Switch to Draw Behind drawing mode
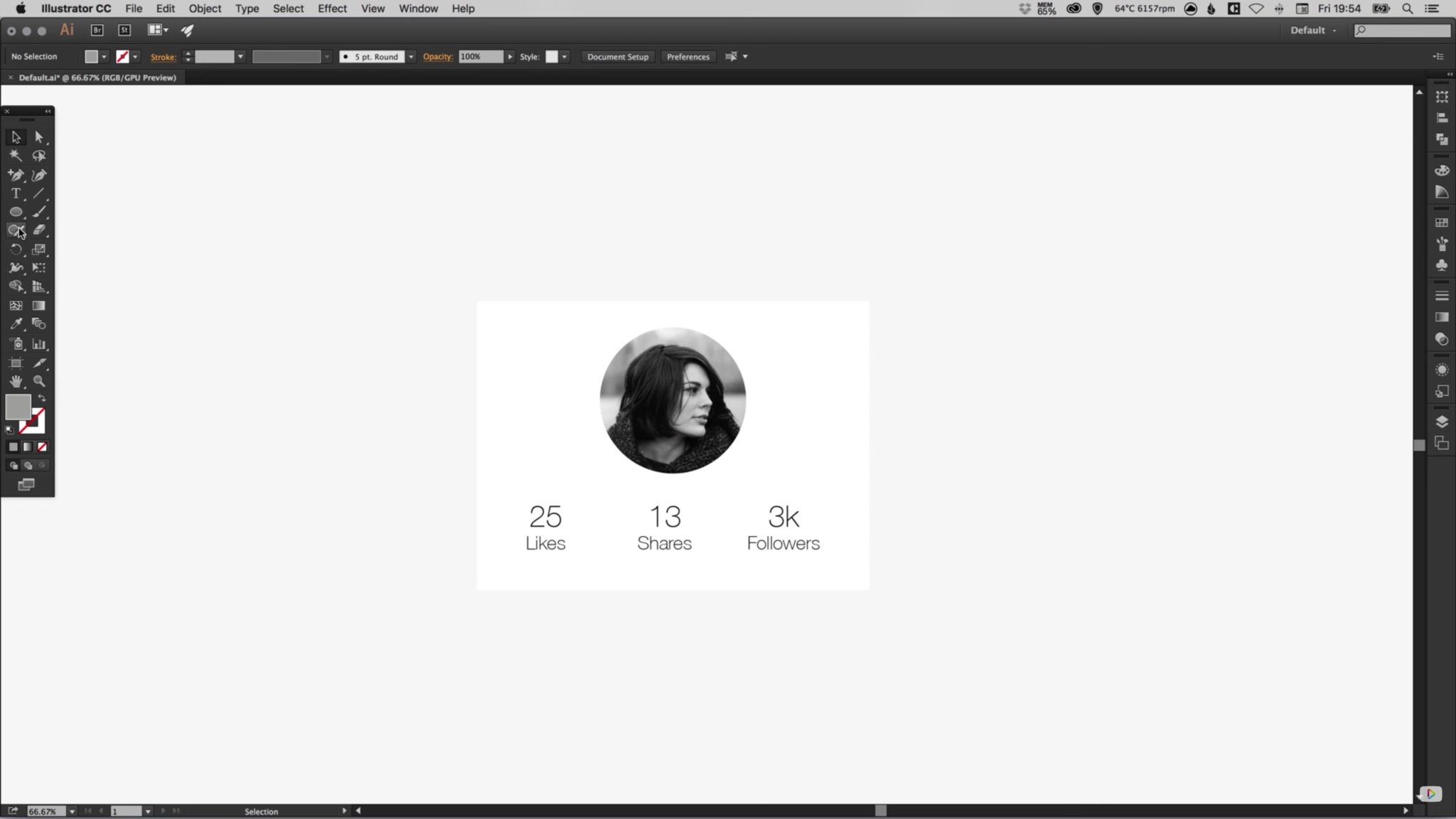Image resolution: width=1456 pixels, height=819 pixels. coord(27,466)
